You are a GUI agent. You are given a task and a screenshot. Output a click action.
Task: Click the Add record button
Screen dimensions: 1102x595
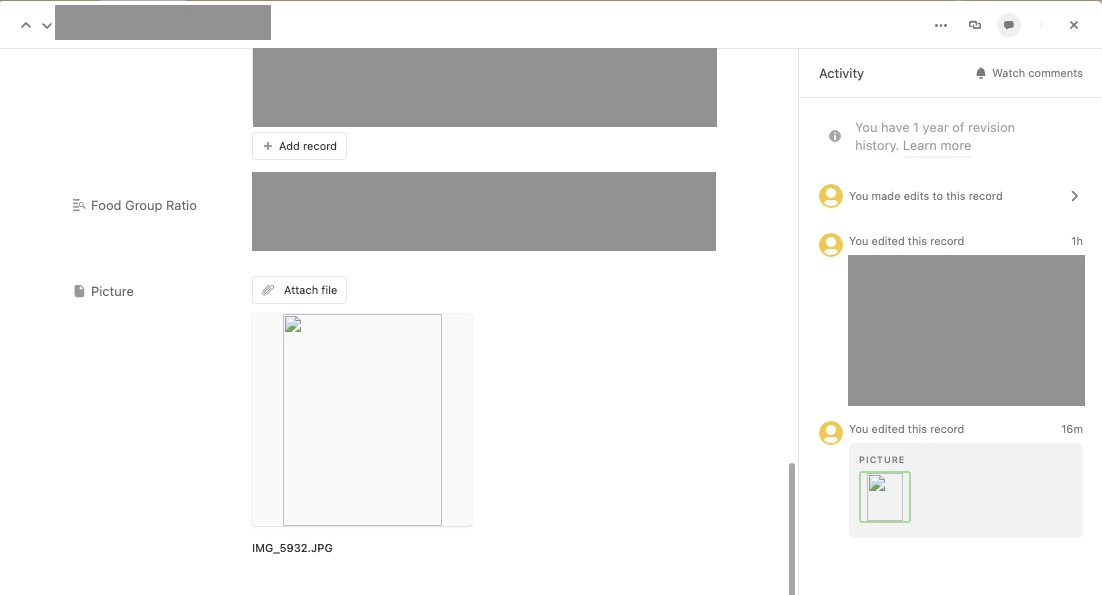(299, 146)
